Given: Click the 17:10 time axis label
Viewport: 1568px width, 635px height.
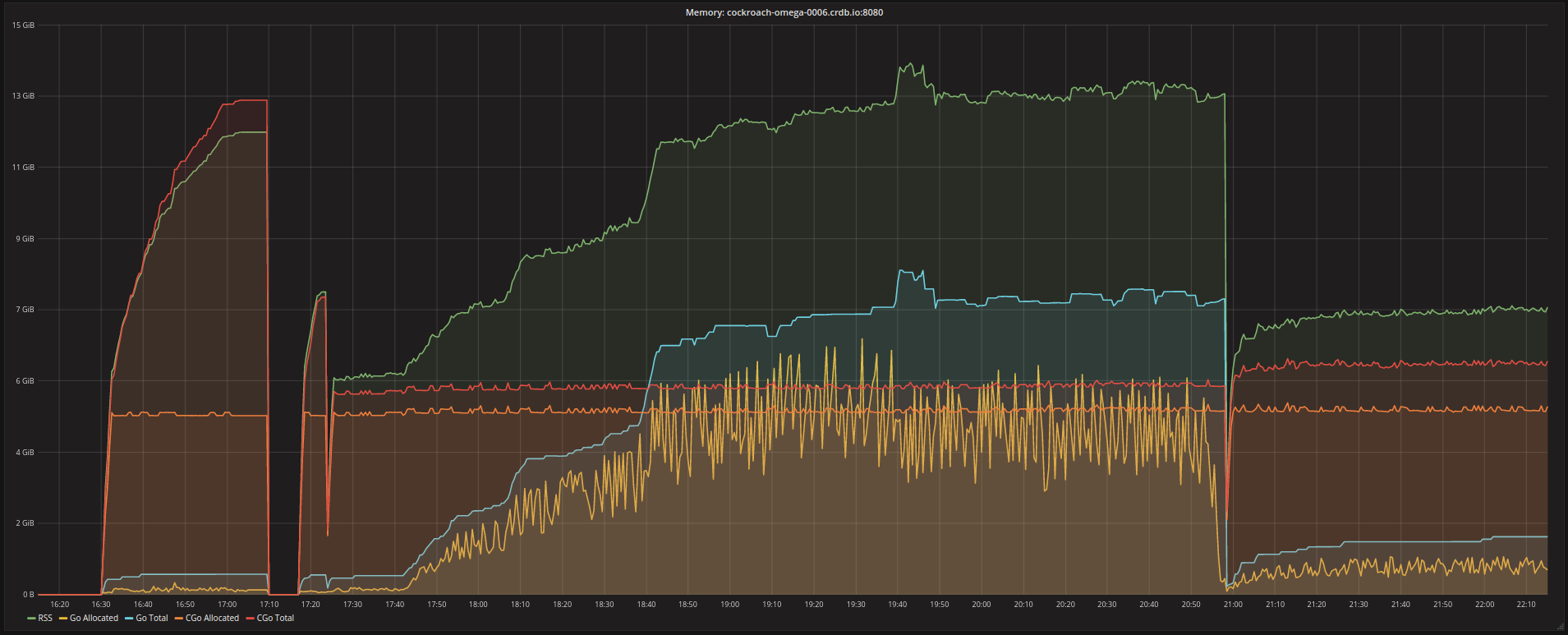Looking at the screenshot, I should 269,605.
